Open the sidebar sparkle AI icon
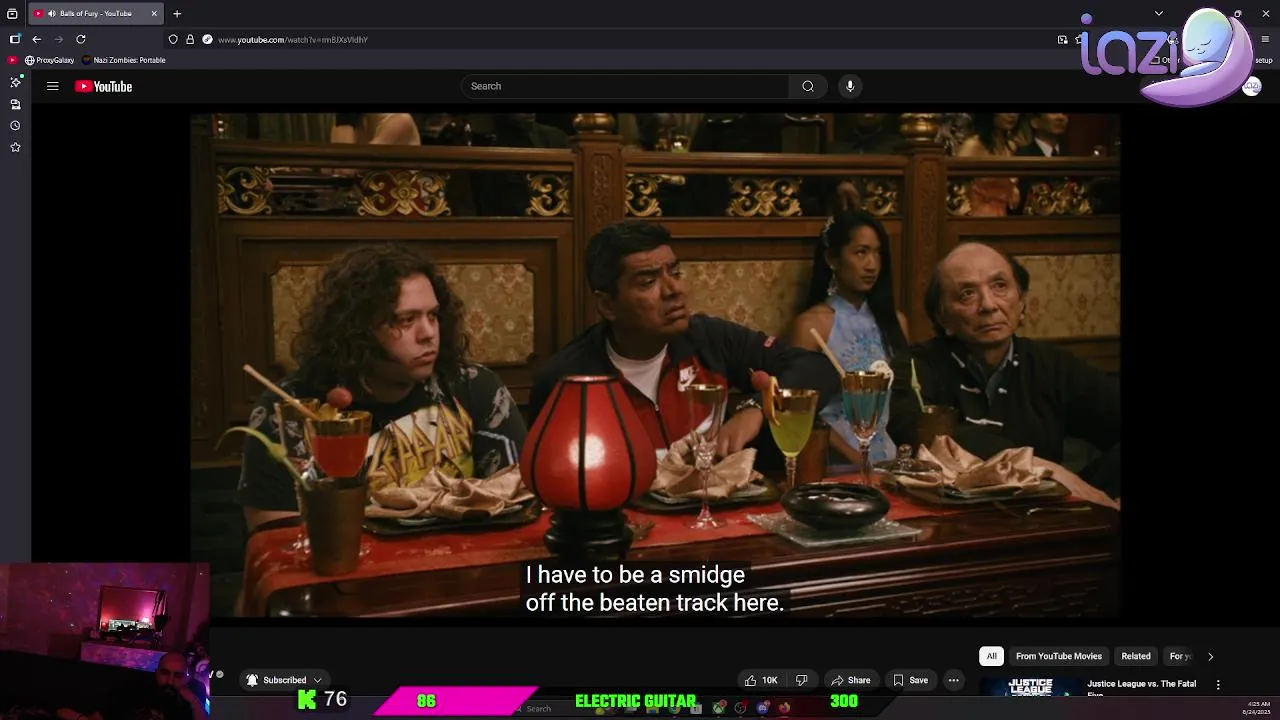 click(x=15, y=82)
